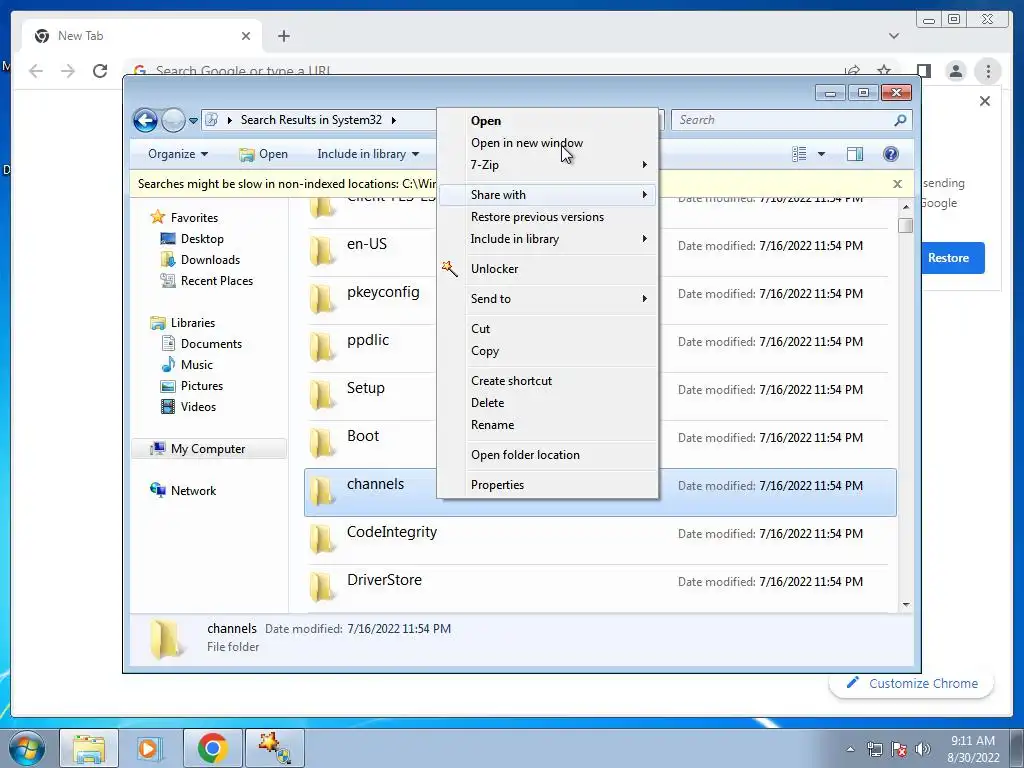Select the Setup folder icon
The height and width of the screenshot is (768, 1024).
coord(321,395)
